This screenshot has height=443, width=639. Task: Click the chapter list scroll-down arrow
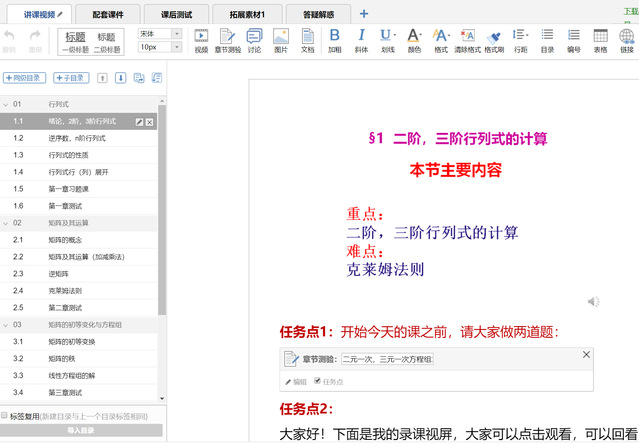pyautogui.click(x=162, y=399)
